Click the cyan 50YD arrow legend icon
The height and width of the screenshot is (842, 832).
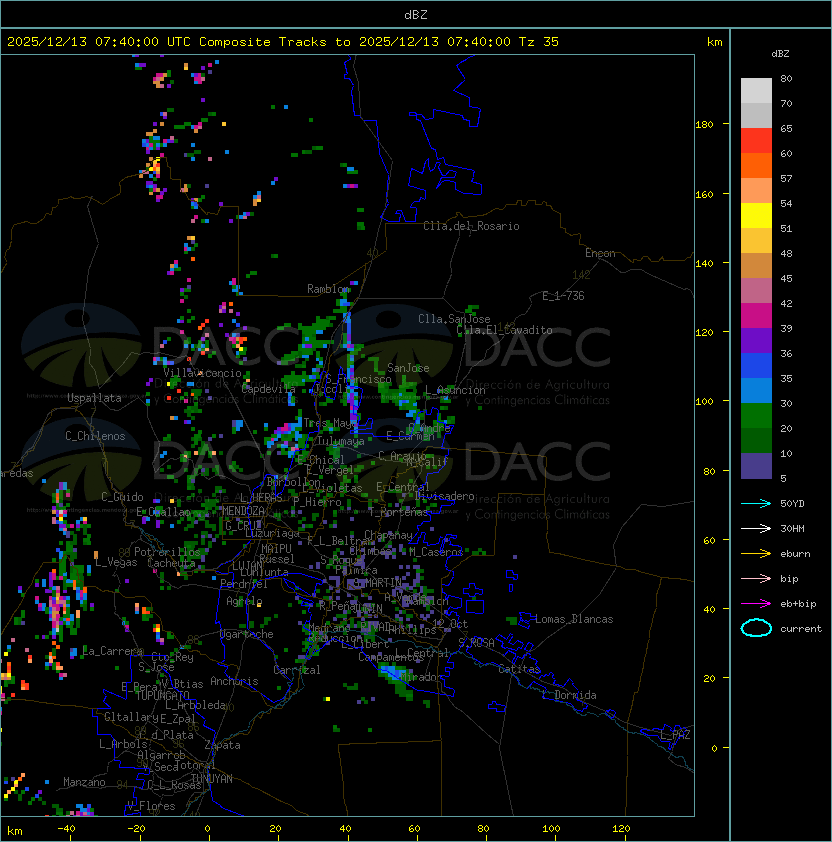756,503
